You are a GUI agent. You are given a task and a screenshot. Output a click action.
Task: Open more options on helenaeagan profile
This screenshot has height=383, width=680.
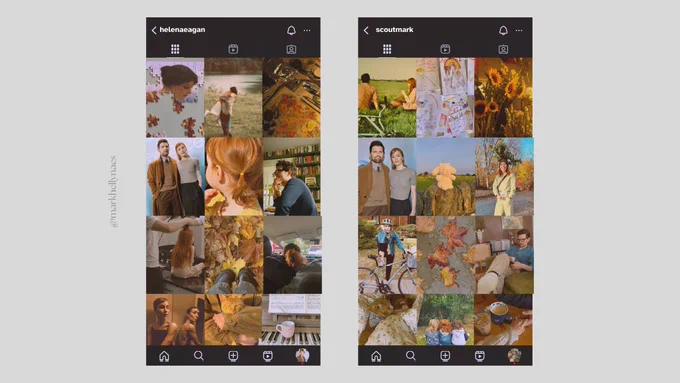[307, 30]
